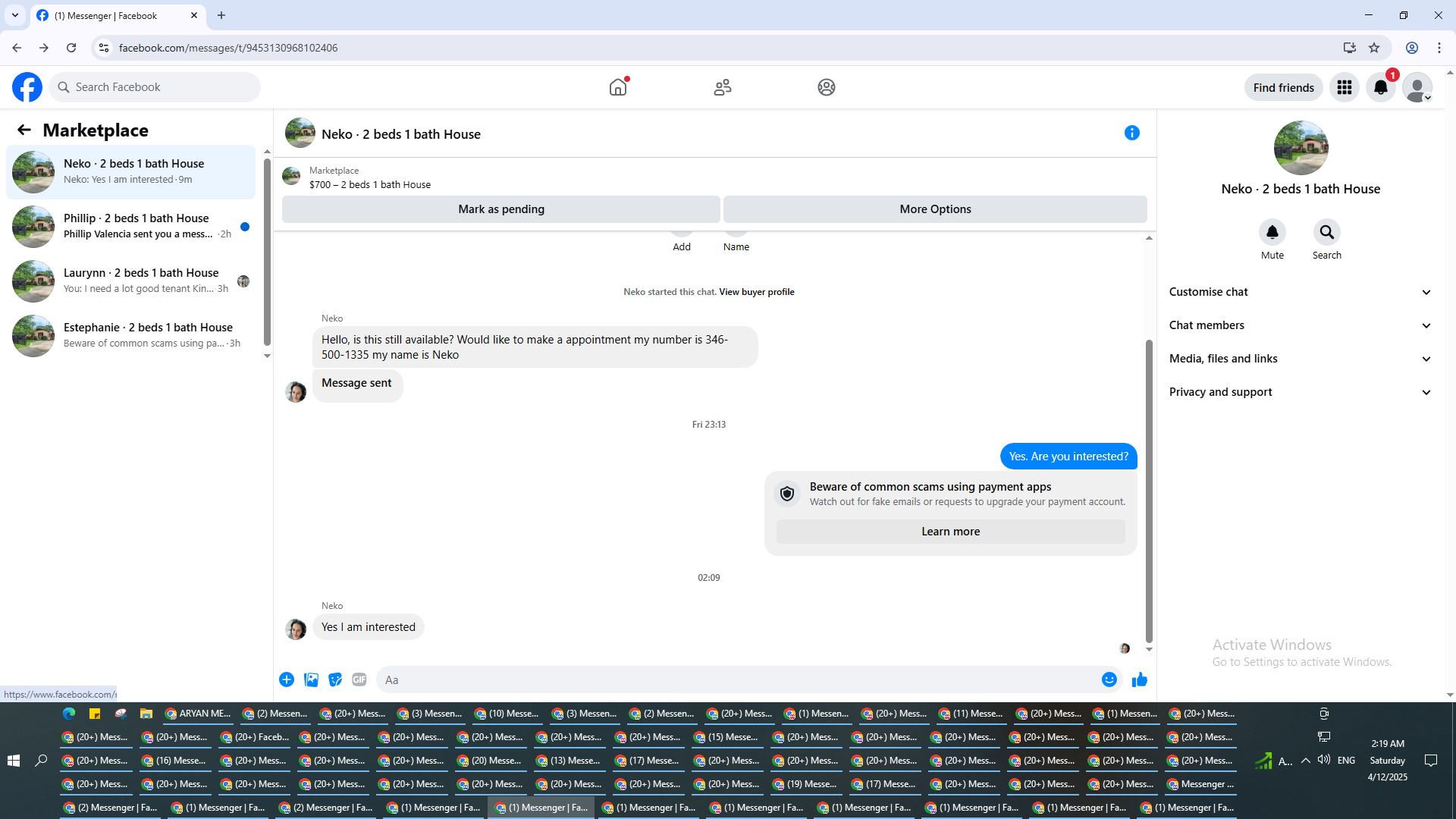The width and height of the screenshot is (1456, 819).
Task: Open the Notifications bell icon
Action: click(1381, 87)
